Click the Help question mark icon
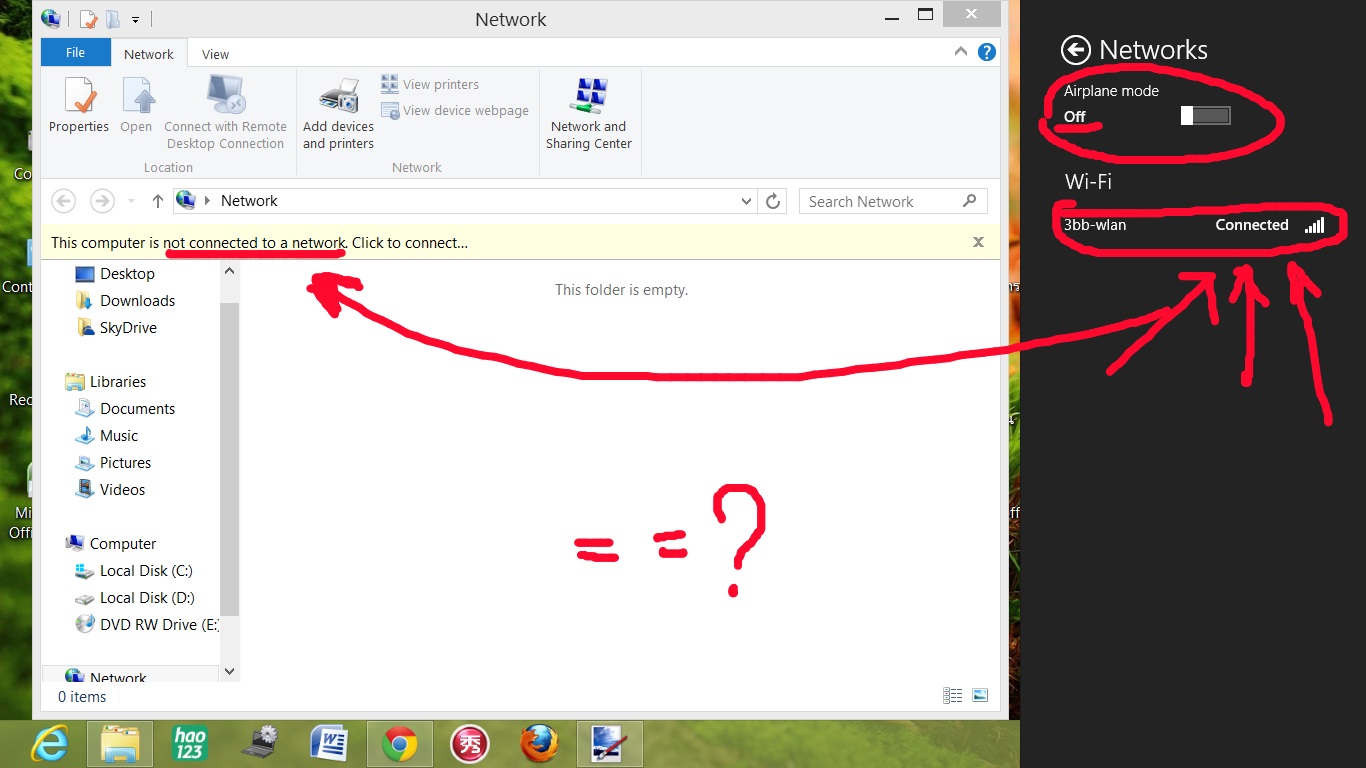The width and height of the screenshot is (1366, 768). tap(986, 53)
